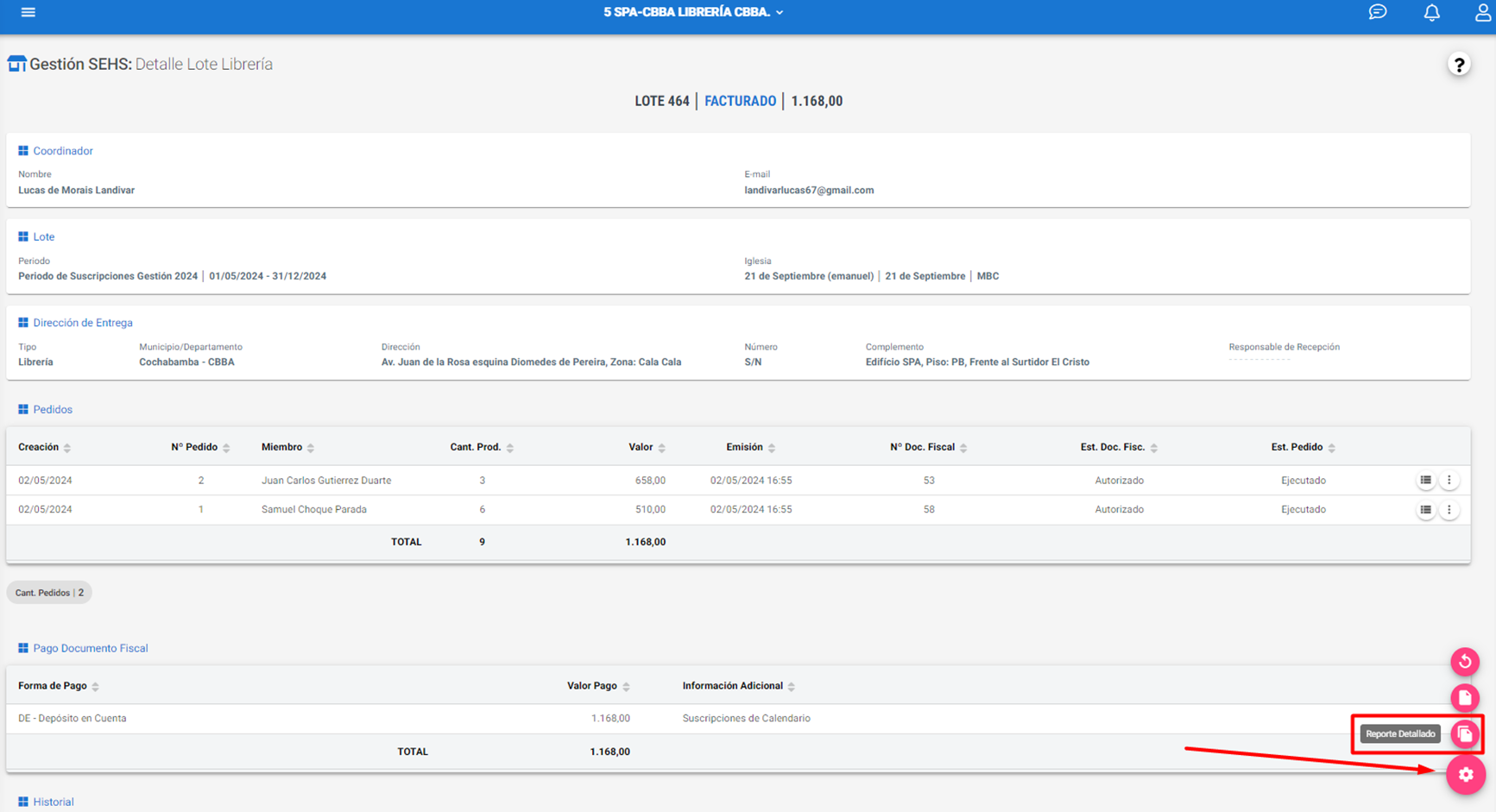Screen dimensions: 1496x812
Task: Click the pink single document floating button
Action: 1465,697
